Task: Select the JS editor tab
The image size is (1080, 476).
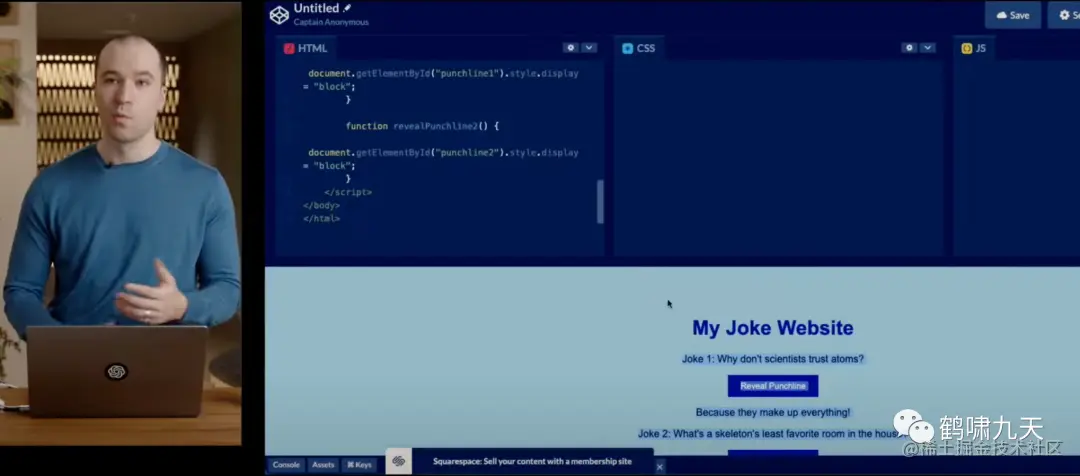Action: (x=974, y=48)
